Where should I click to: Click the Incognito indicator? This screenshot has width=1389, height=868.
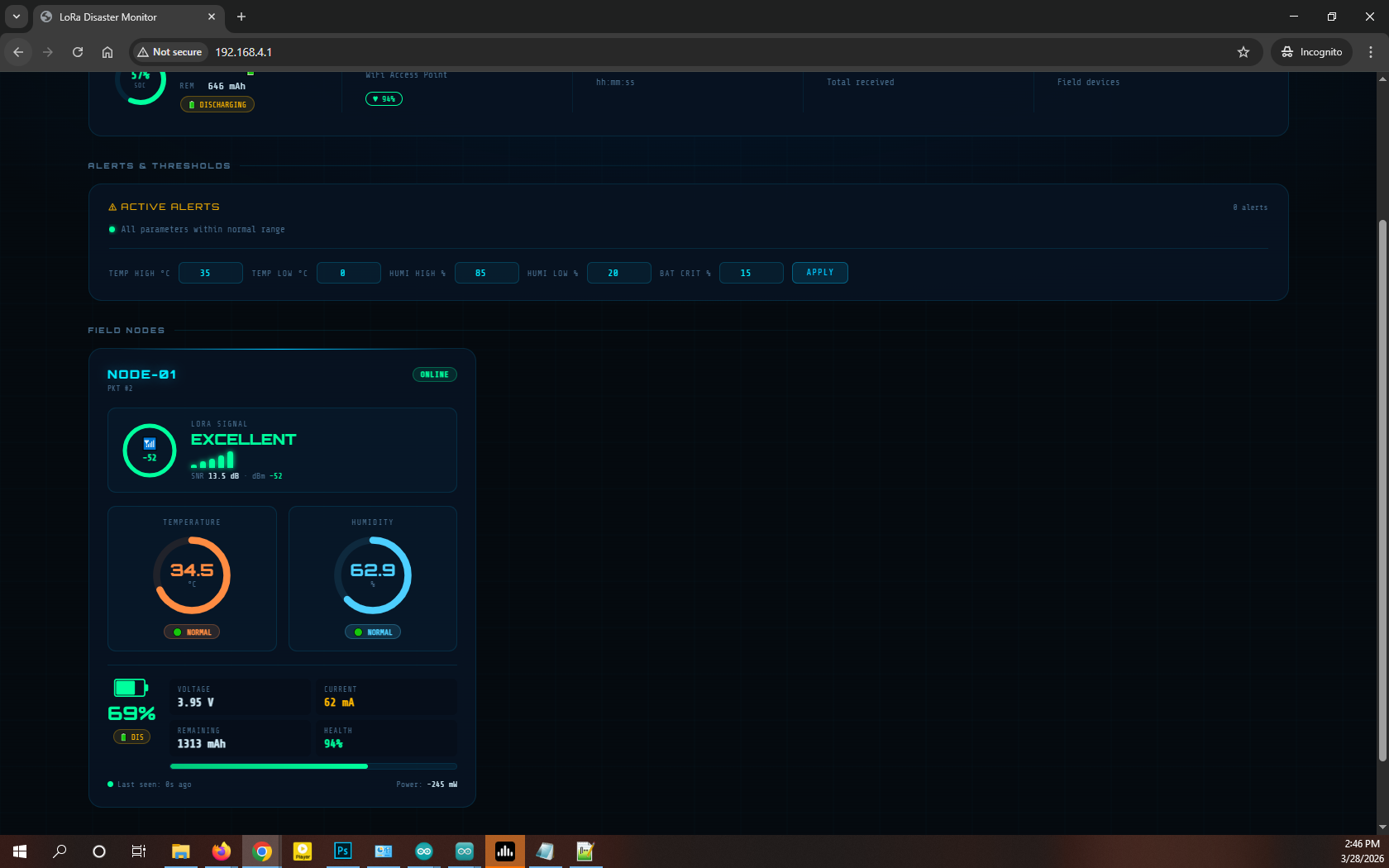(1311, 52)
